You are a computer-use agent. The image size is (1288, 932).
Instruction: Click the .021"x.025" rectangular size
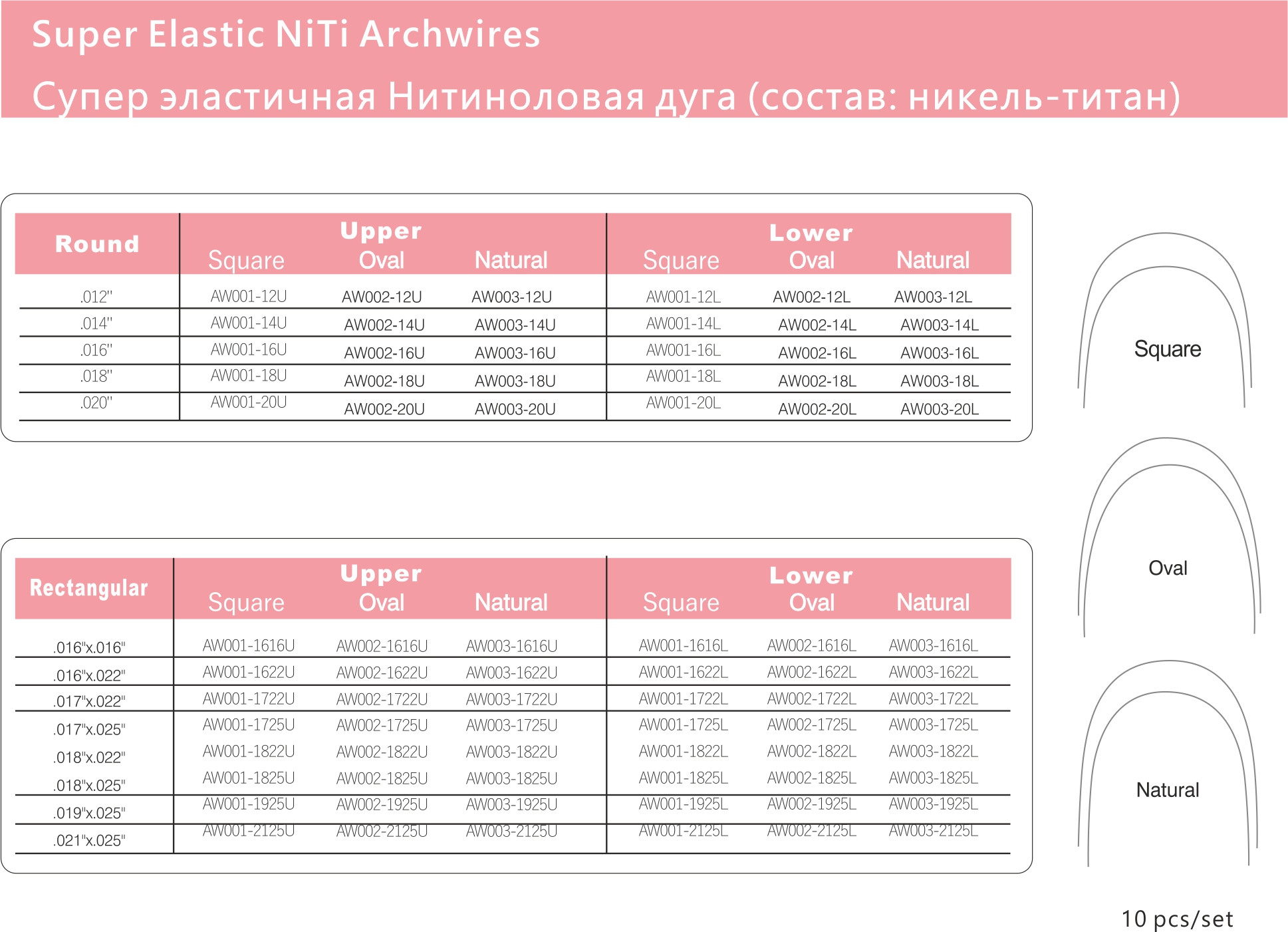pyautogui.click(x=89, y=840)
